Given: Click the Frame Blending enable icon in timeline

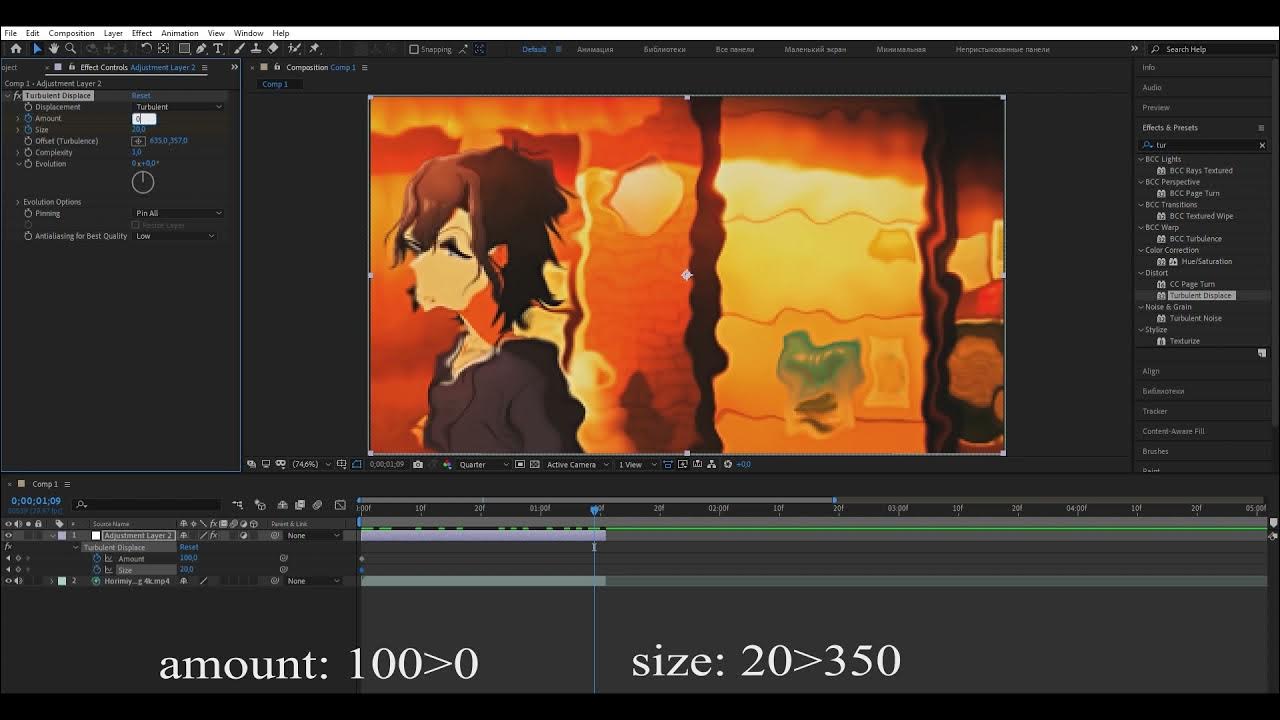Looking at the screenshot, I should pos(299,505).
